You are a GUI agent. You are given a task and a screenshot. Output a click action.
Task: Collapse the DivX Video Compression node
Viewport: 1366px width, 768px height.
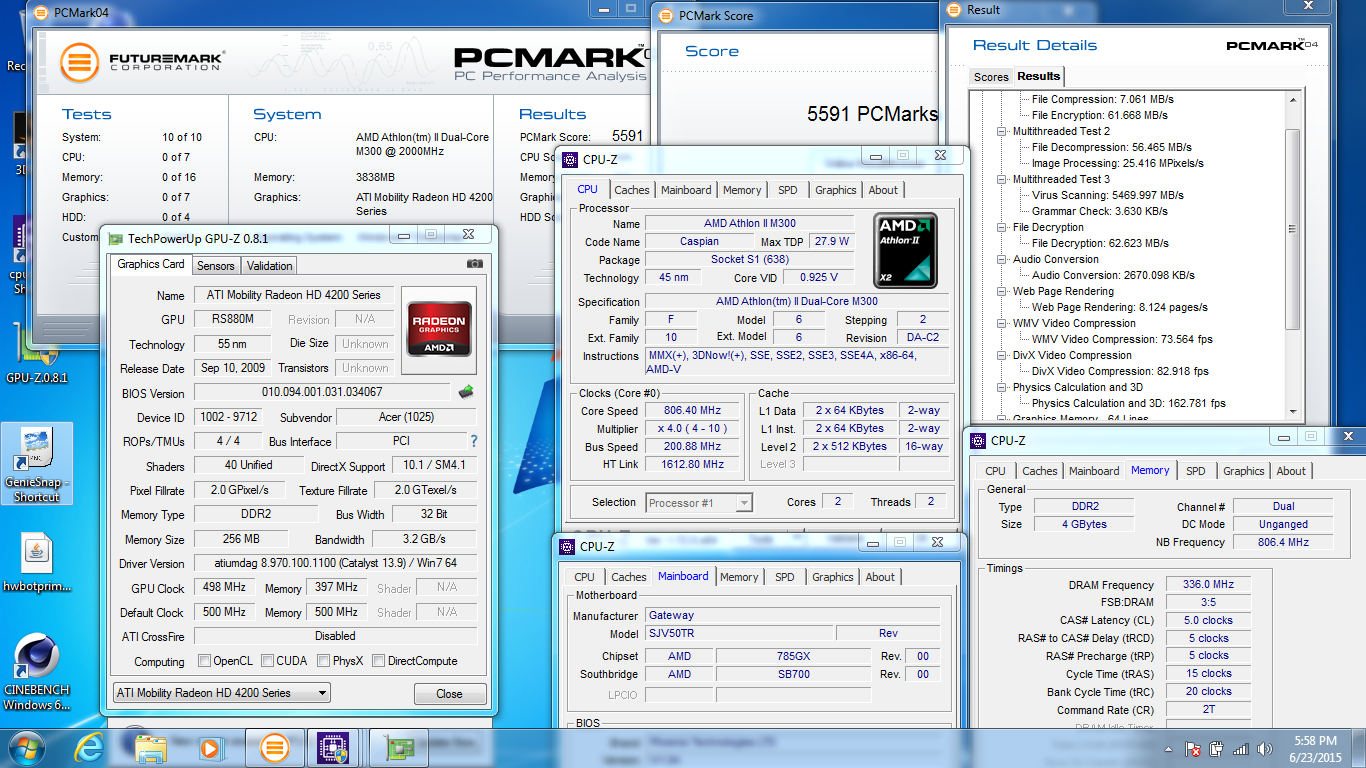point(1003,355)
